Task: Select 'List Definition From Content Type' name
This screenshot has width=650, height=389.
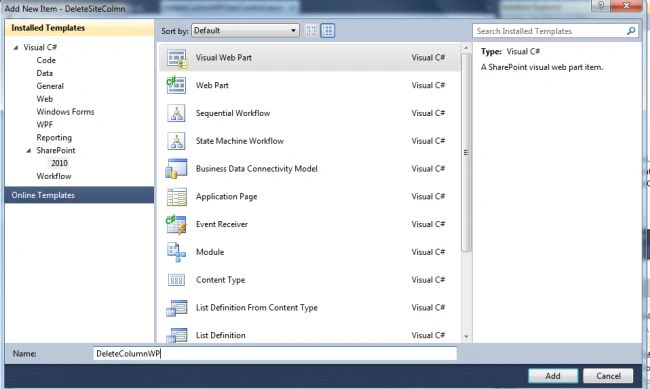Action: point(257,308)
